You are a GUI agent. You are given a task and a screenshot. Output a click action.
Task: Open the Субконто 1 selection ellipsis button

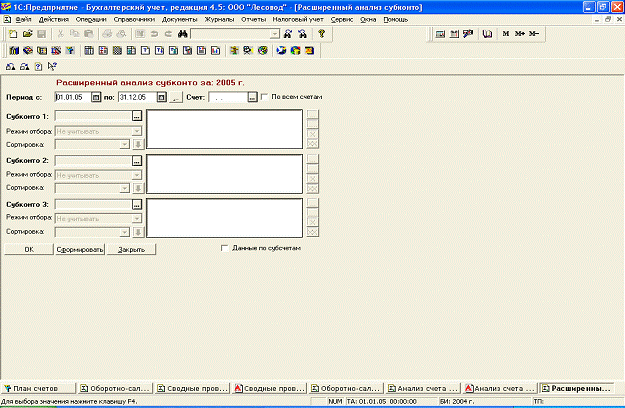(x=137, y=116)
